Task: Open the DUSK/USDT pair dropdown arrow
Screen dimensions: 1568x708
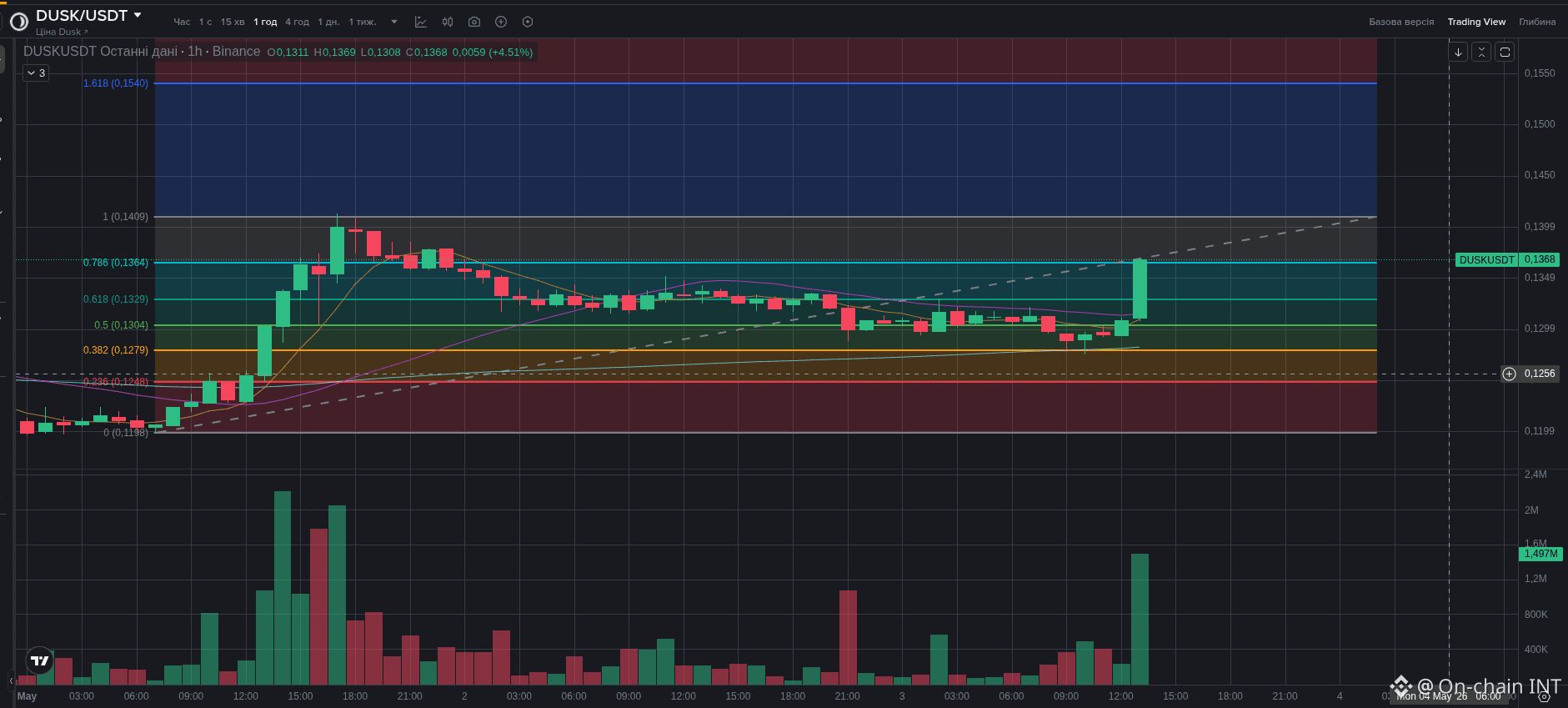Action: [138, 15]
